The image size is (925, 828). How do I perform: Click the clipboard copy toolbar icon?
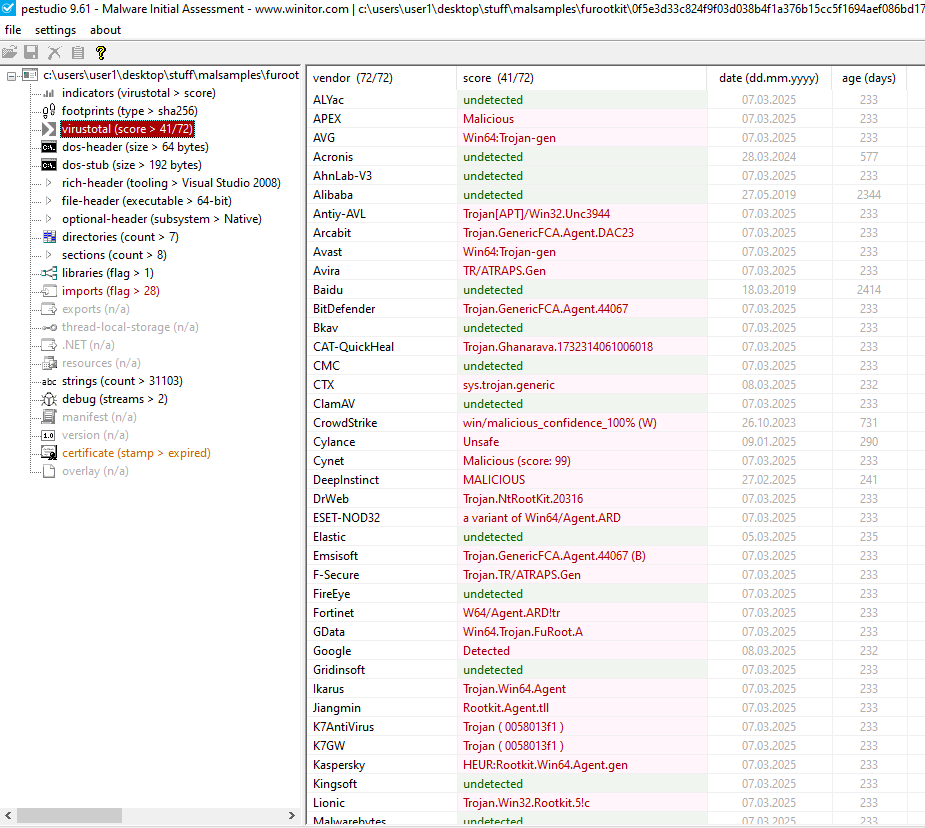point(77,52)
